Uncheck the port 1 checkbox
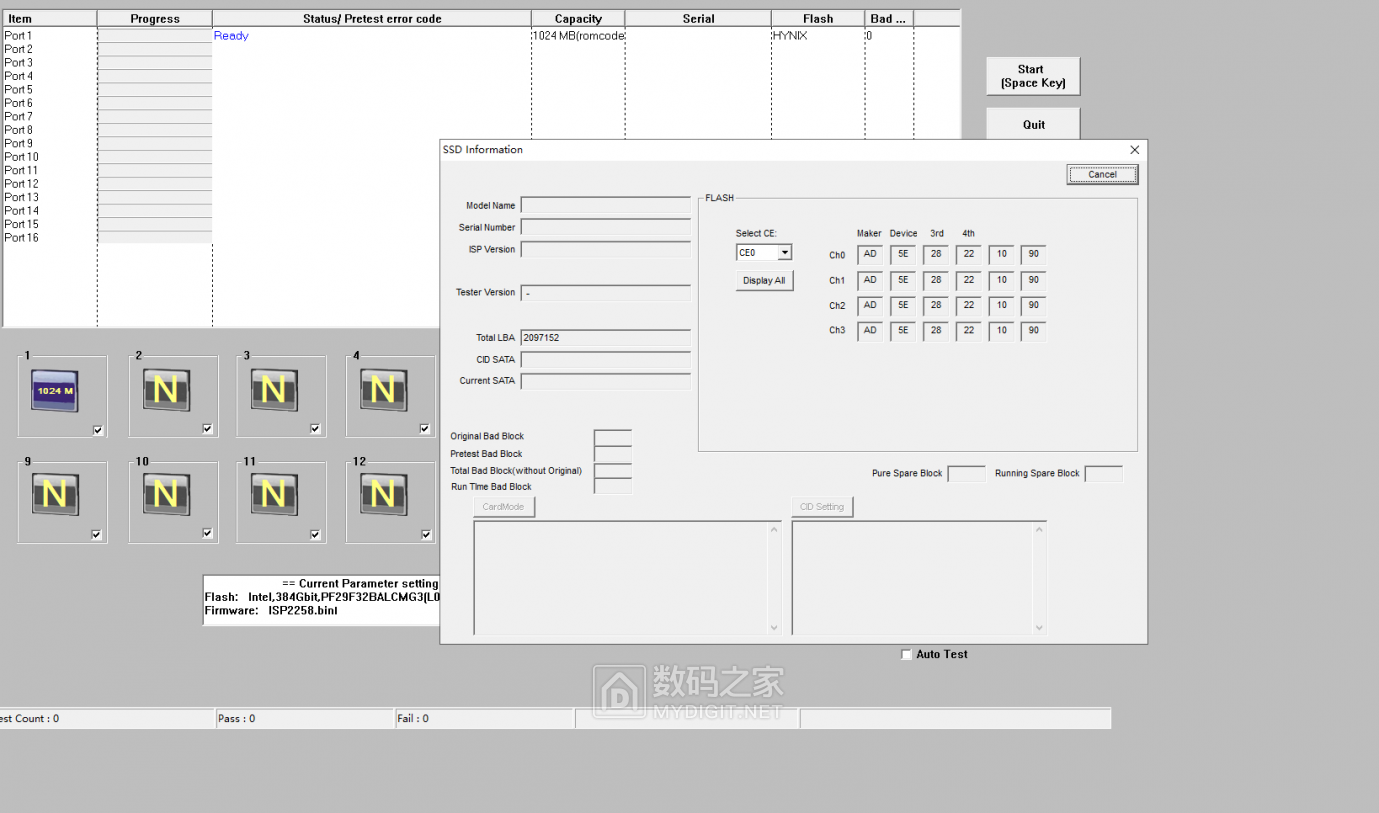 point(97,430)
